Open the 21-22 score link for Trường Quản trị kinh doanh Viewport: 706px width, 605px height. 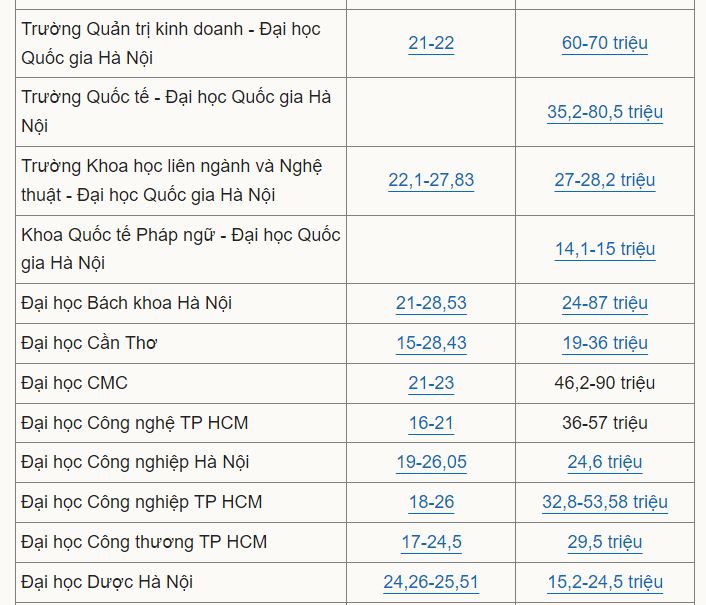pos(431,43)
